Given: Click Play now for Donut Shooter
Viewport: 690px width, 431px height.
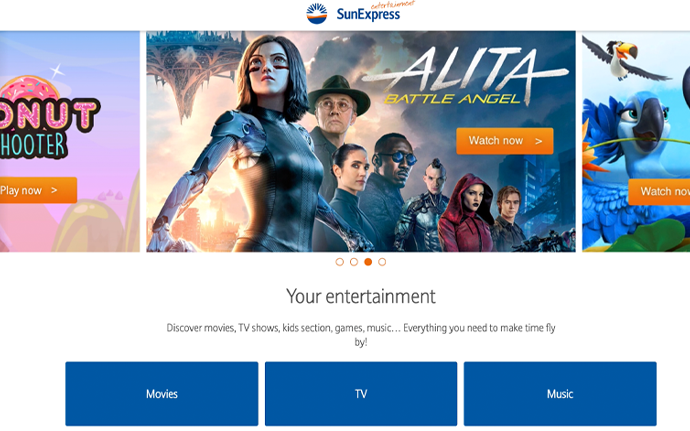Looking at the screenshot, I should click(x=38, y=190).
